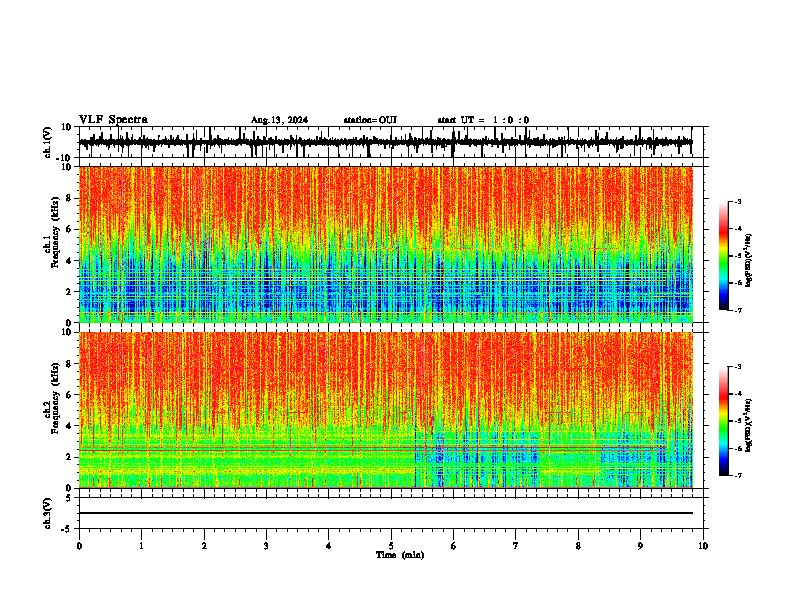Click the flat ch.3 trace line
Screen dimensions: 792x612
[x=385, y=513]
